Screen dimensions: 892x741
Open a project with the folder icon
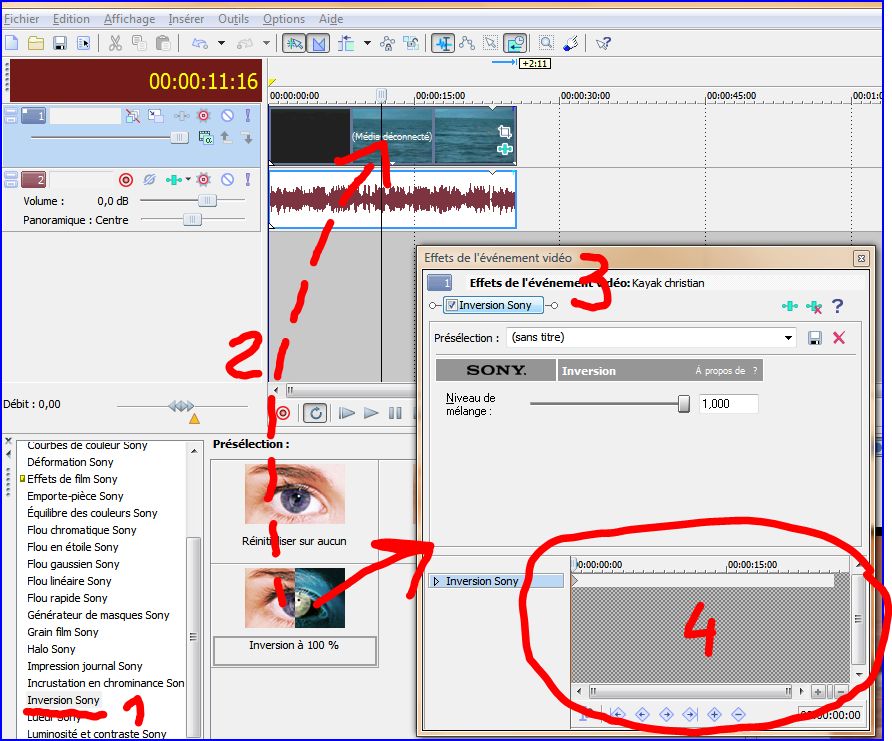(x=36, y=43)
